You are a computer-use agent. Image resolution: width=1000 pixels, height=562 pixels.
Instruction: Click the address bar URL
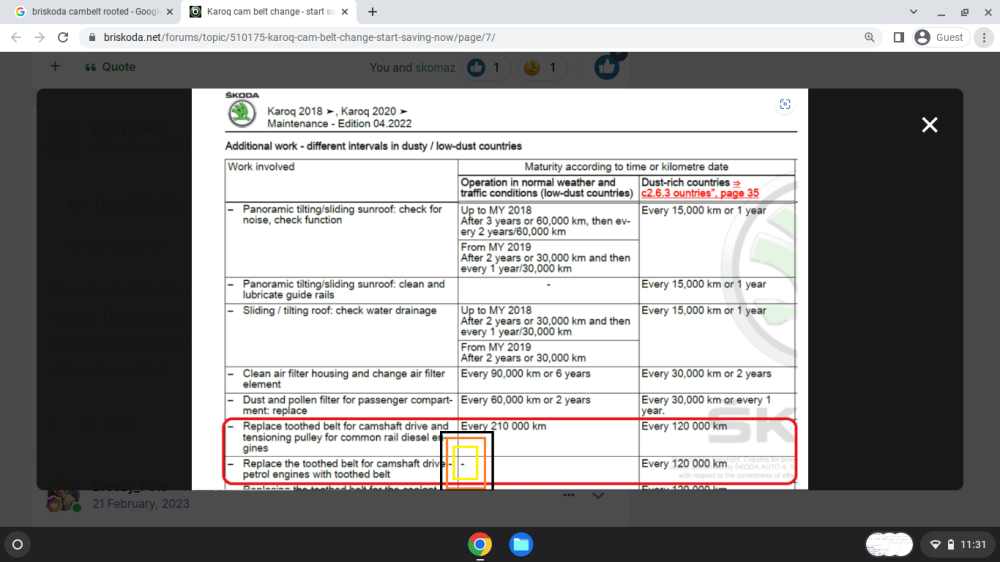(299, 38)
